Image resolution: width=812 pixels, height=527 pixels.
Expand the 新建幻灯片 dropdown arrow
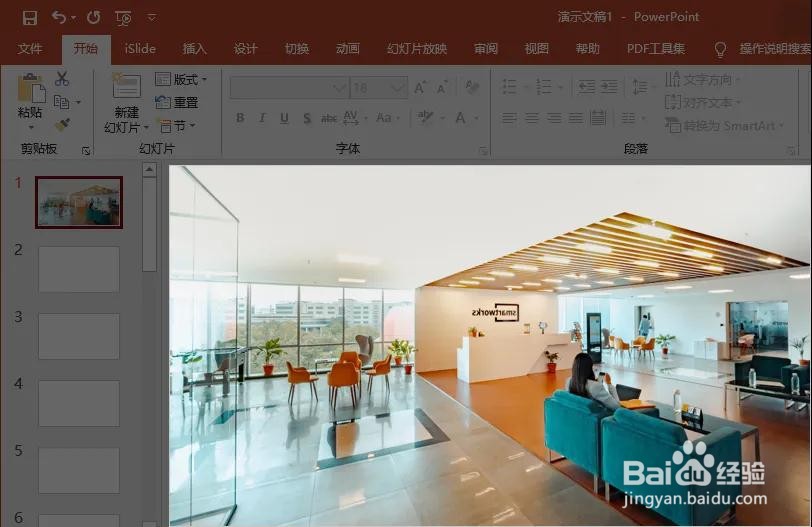click(146, 127)
